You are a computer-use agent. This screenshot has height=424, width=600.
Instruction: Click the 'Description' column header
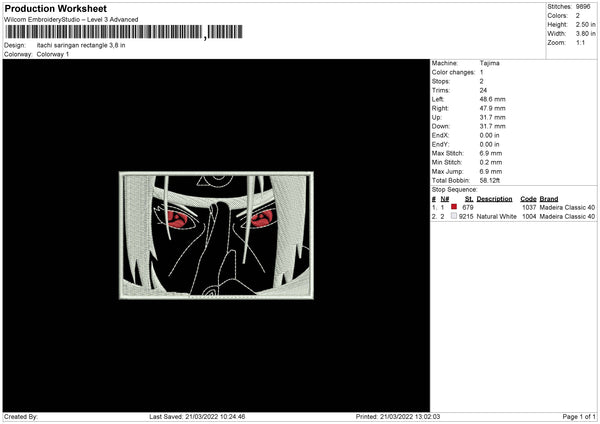tap(494, 199)
